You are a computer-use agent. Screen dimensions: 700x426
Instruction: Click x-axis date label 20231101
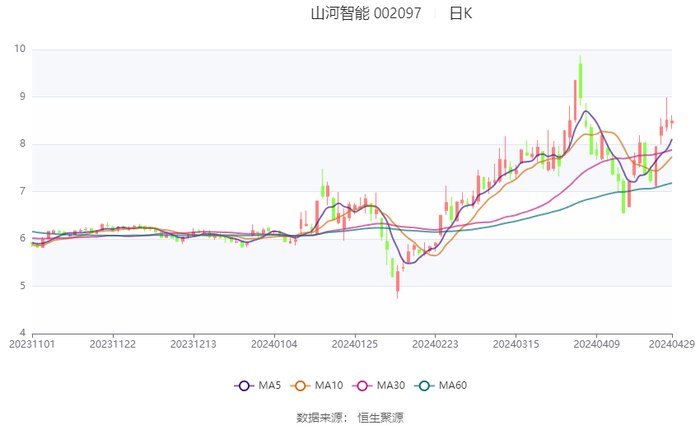pos(32,344)
